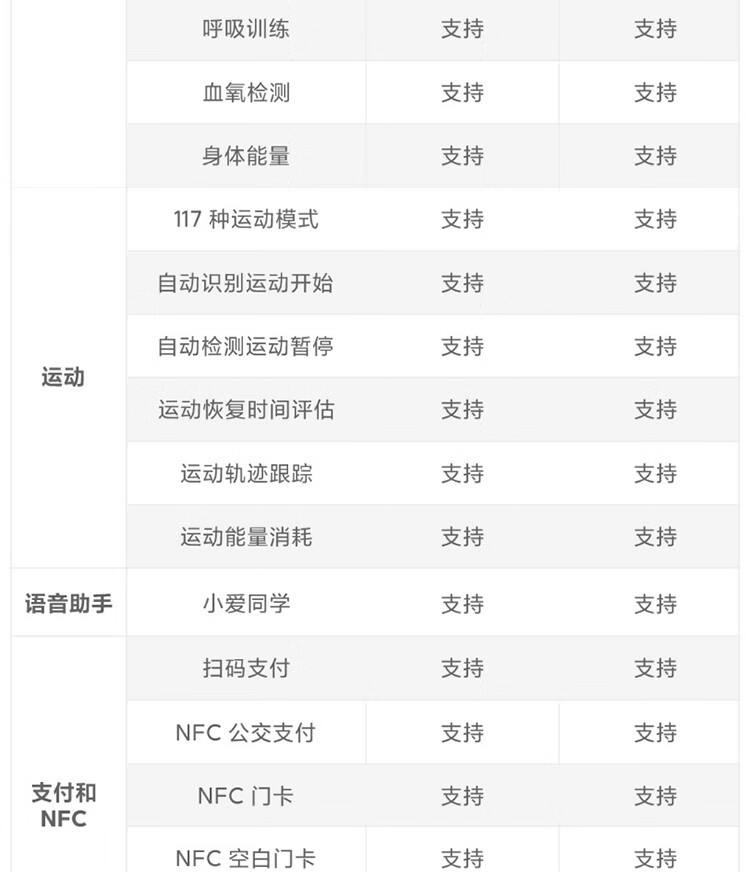Select the 身体能量 feature text

246,156
